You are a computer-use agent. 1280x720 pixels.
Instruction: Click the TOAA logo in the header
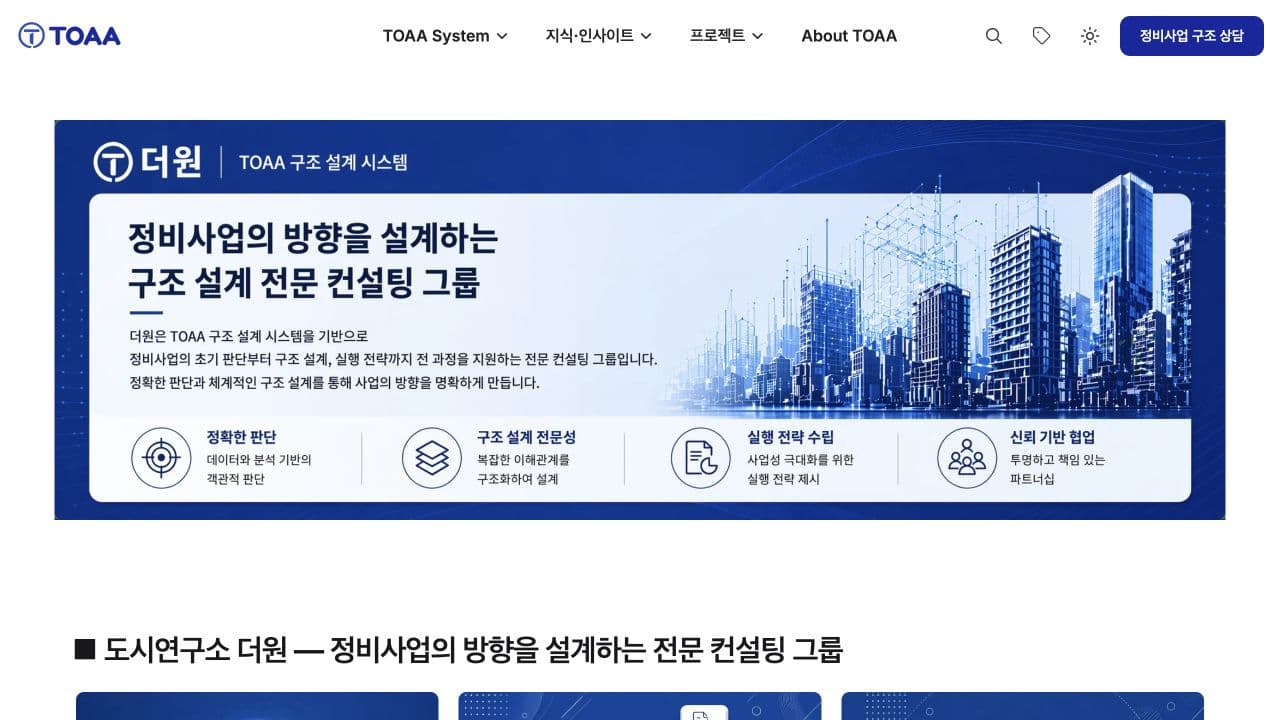click(x=69, y=36)
